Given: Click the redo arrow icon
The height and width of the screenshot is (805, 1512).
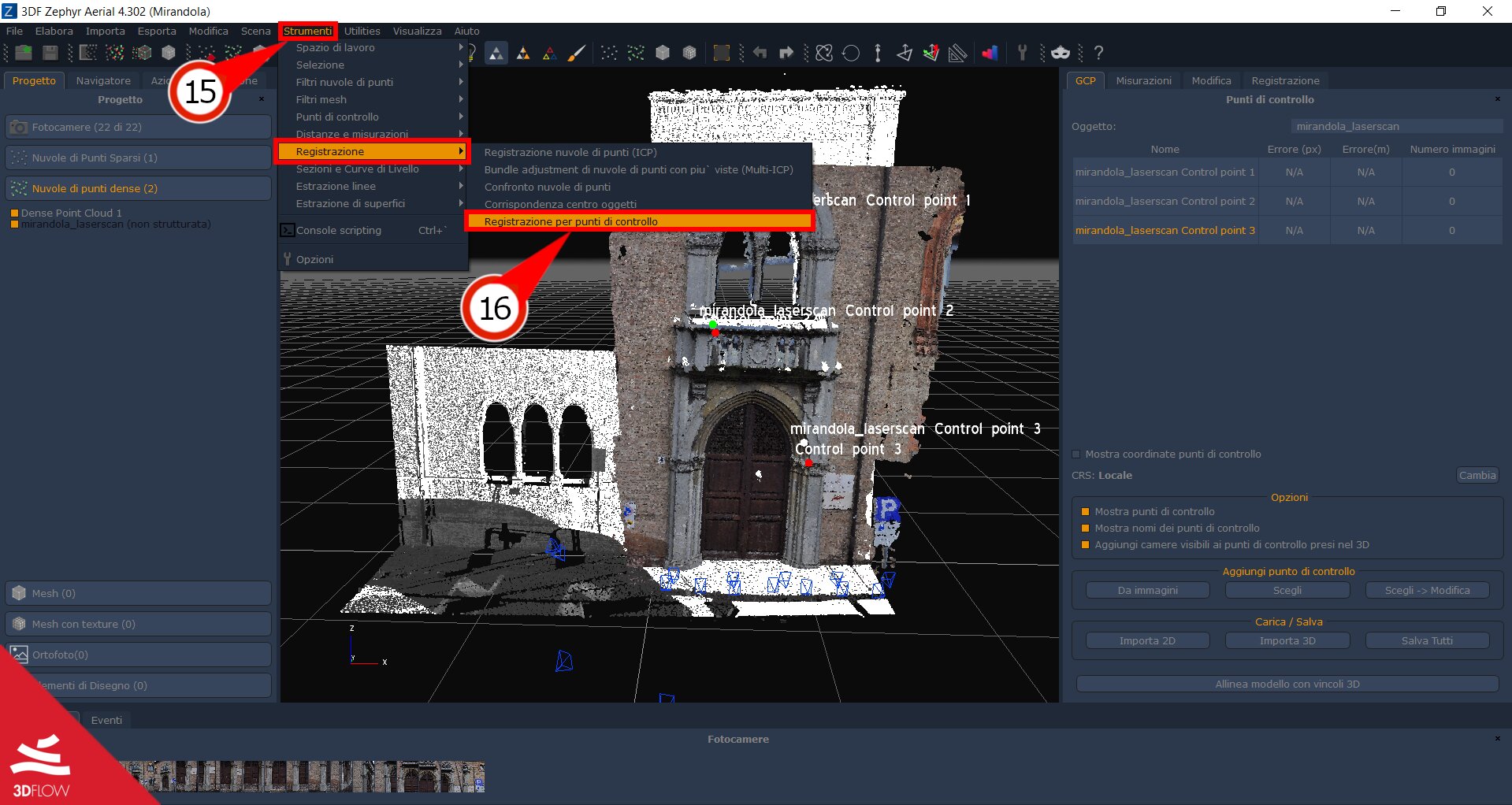Looking at the screenshot, I should point(786,53).
